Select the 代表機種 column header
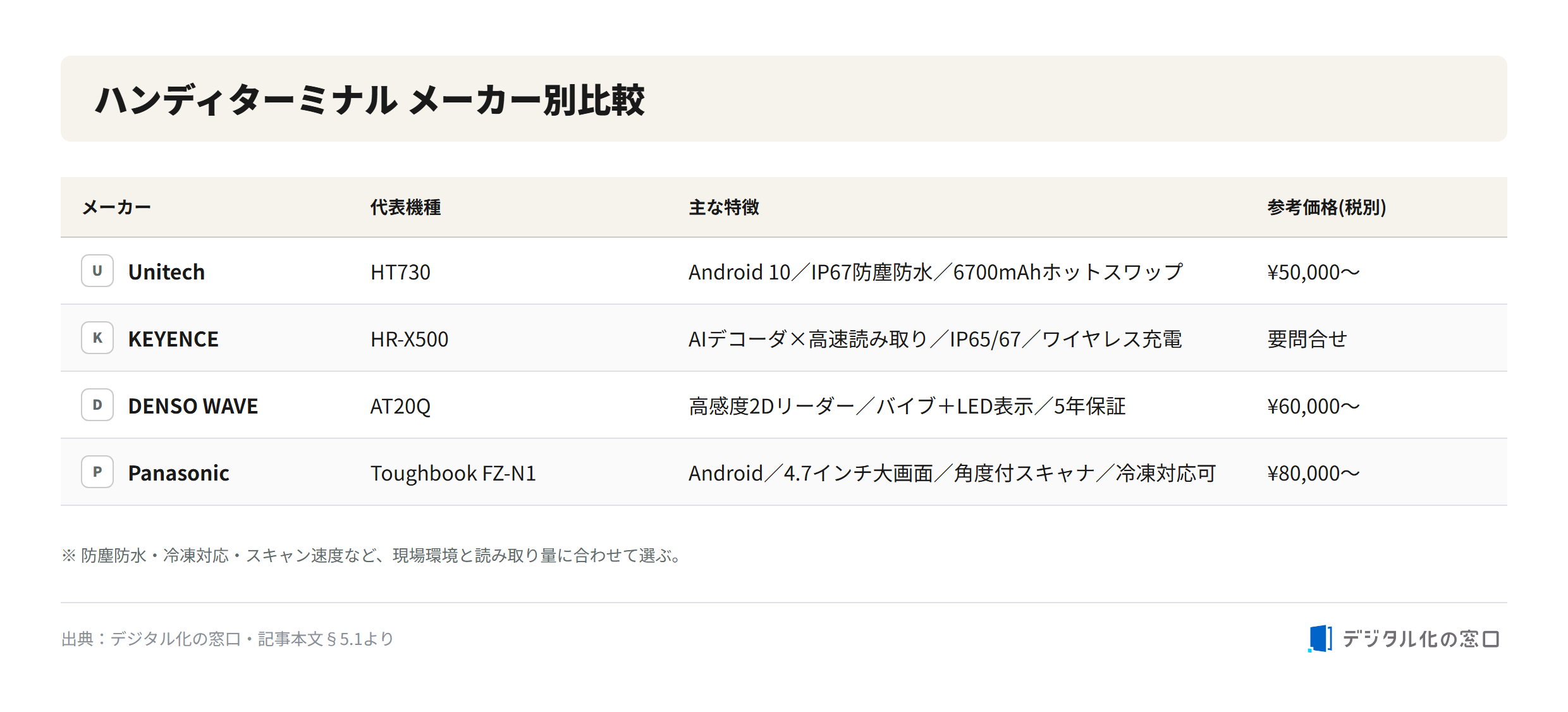This screenshot has width=1568, height=712. coord(405,207)
